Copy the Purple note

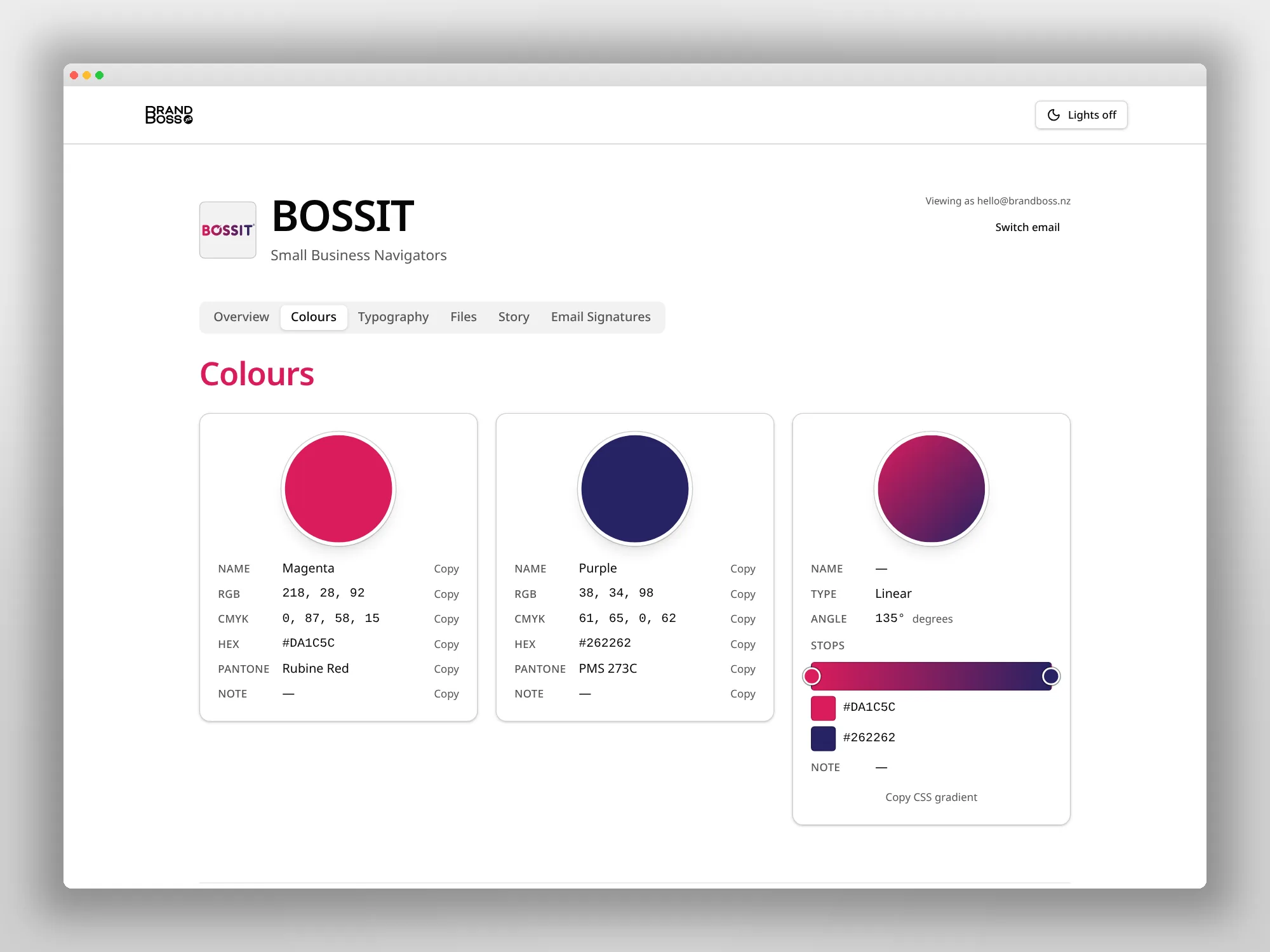click(x=742, y=694)
